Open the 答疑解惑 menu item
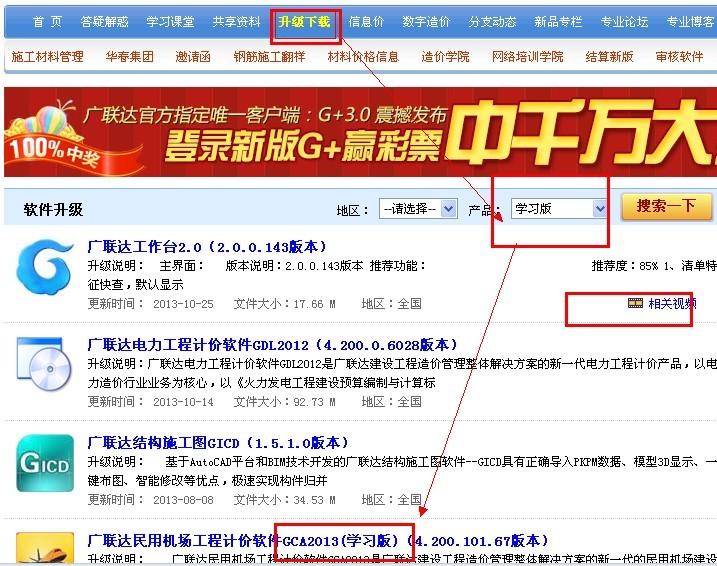 click(x=104, y=22)
